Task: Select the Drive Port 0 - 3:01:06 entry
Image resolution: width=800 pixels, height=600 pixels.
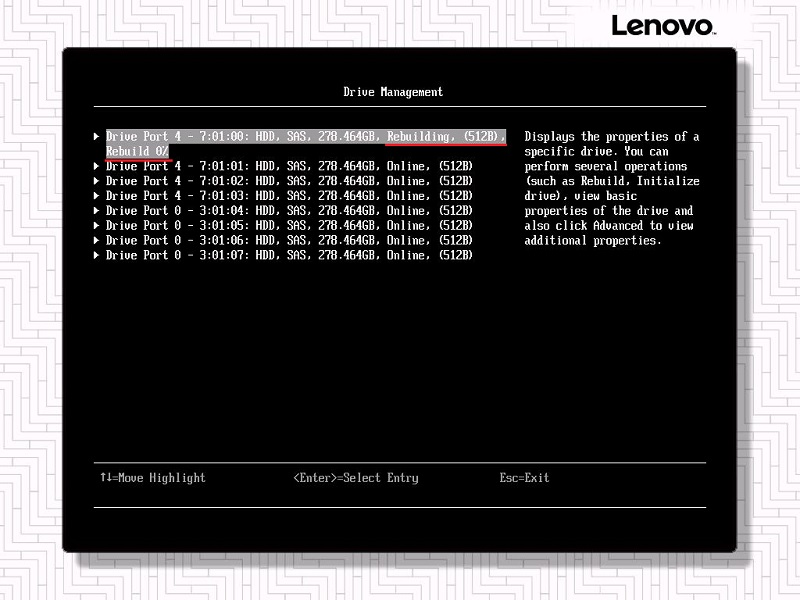Action: pyautogui.click(x=289, y=241)
